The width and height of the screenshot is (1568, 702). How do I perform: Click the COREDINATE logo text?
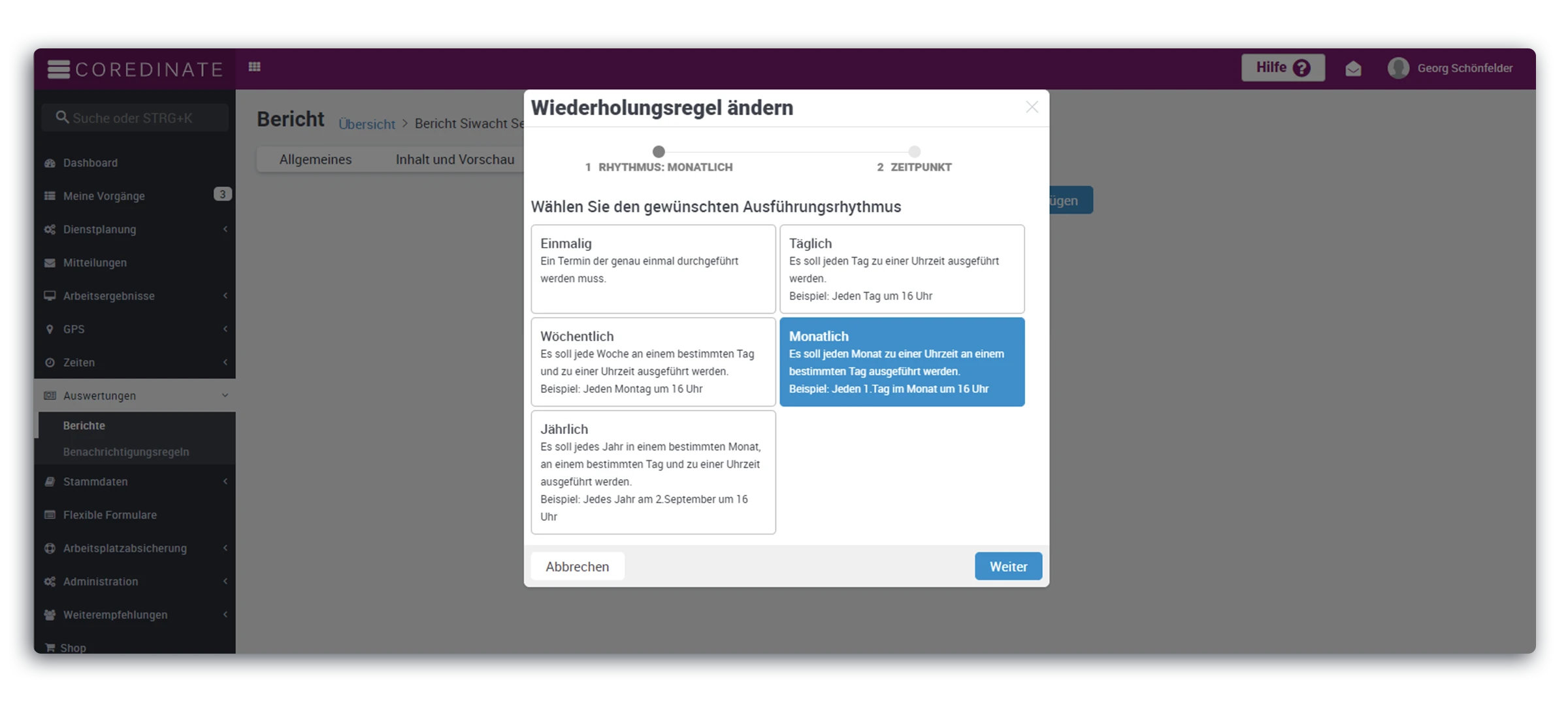point(150,69)
